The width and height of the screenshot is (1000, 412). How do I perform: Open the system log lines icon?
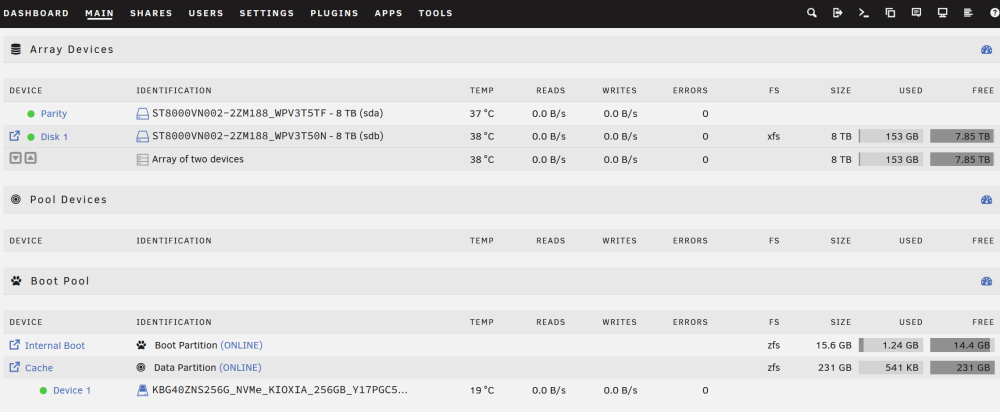tap(968, 13)
